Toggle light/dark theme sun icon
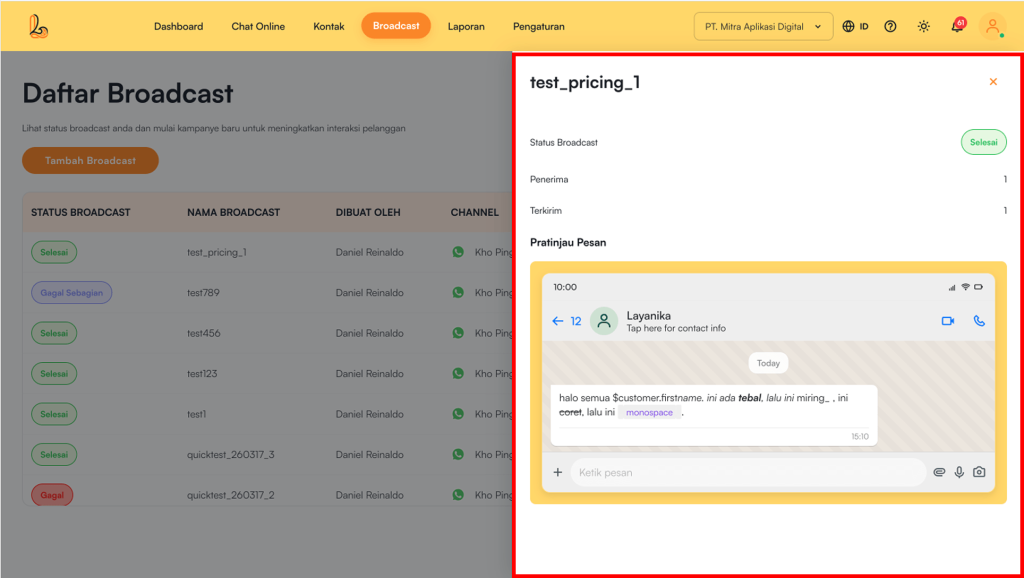Screen dimensions: 1024x578 (x=923, y=26)
